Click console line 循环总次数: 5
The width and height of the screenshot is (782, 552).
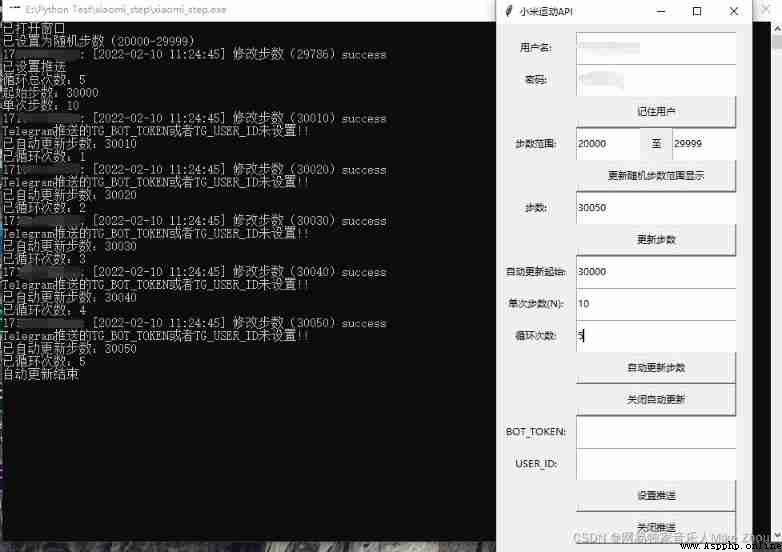44,79
